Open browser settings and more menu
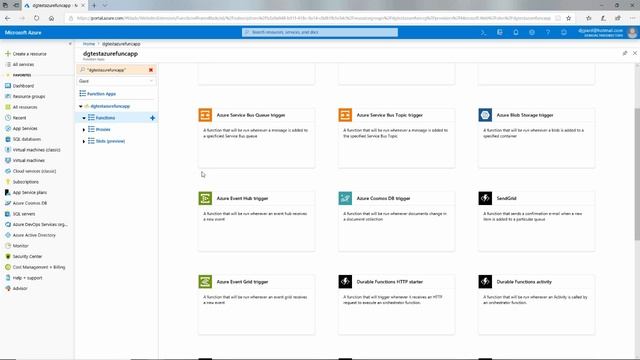 coord(632,18)
